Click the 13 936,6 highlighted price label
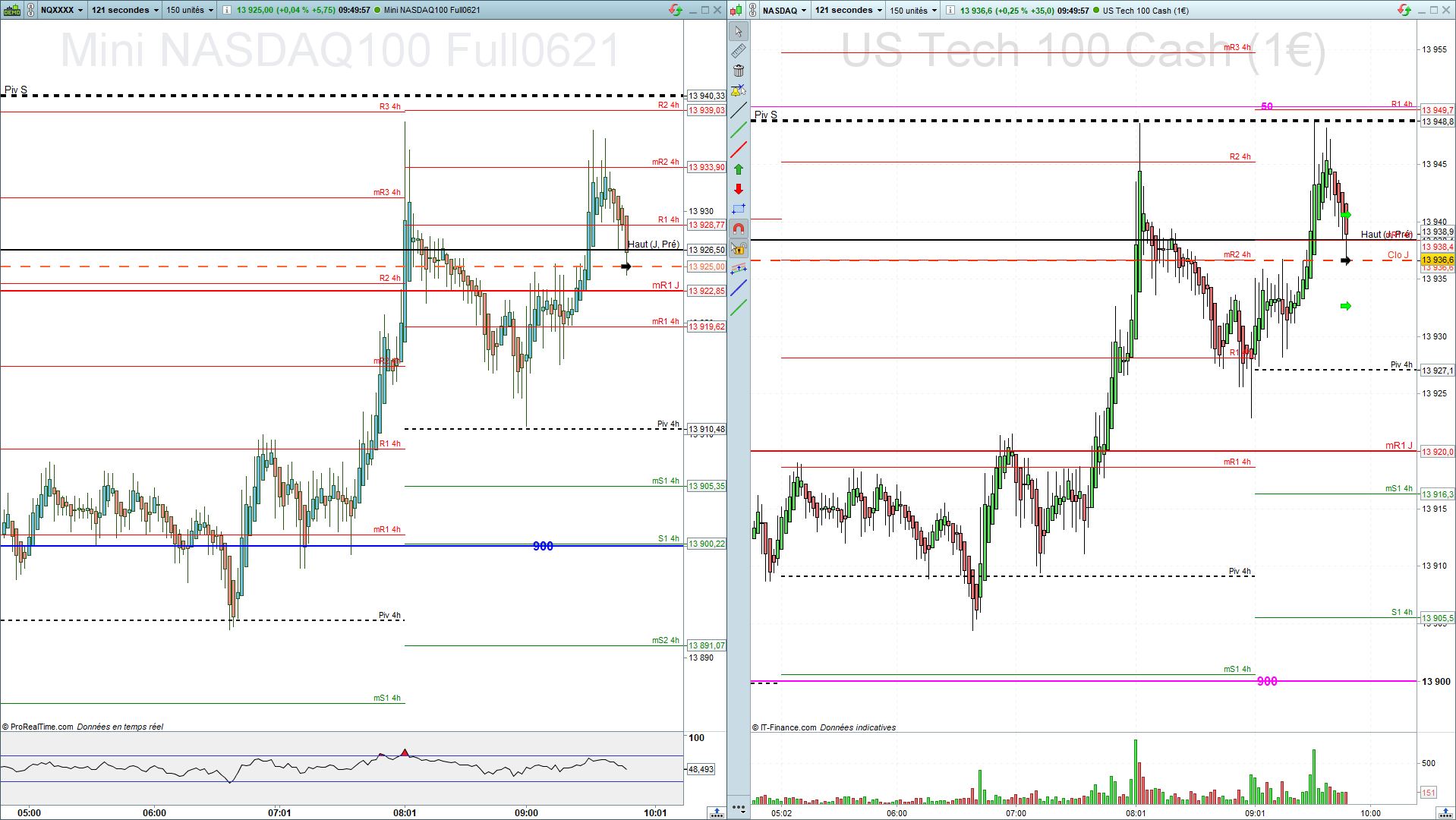This screenshot has height=820, width=1456. 1437,260
